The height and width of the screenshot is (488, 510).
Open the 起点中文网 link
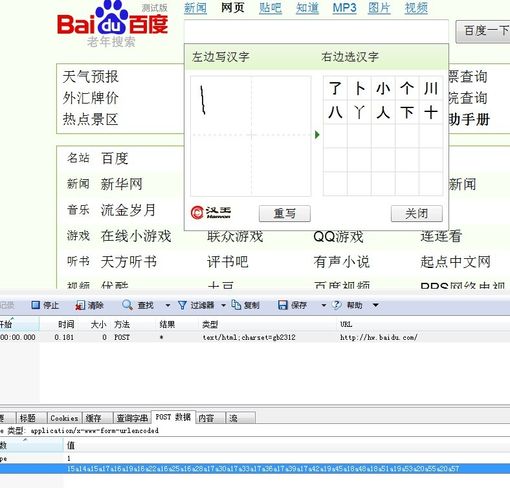(x=455, y=262)
